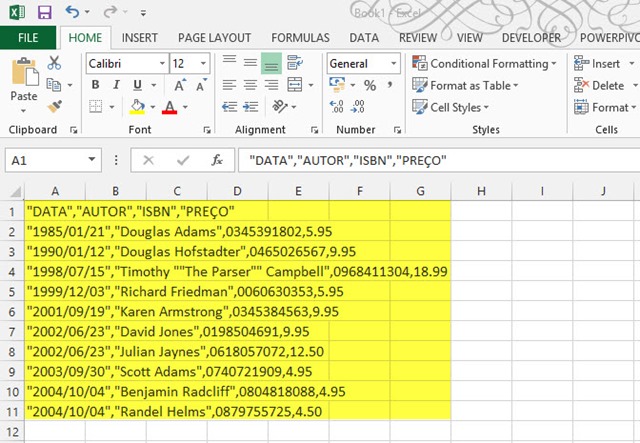Open Fill Color dropdown arrow
Screen dimensions: 640x443
point(153,107)
